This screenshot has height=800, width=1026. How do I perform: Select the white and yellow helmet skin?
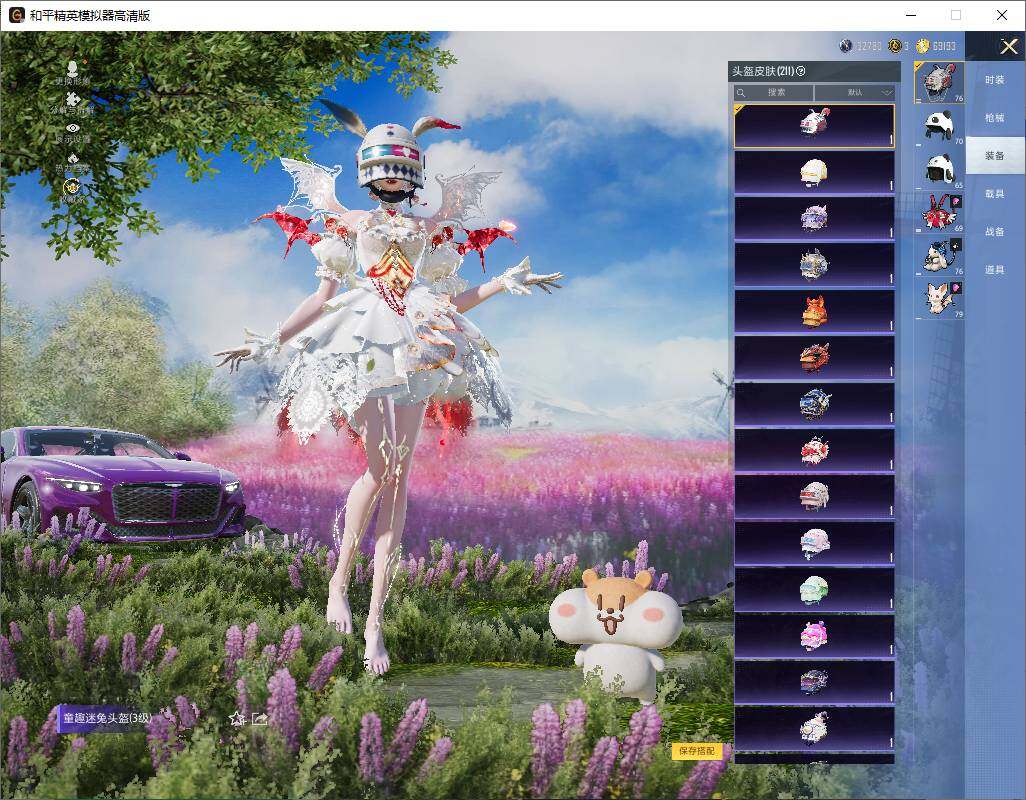coord(814,172)
